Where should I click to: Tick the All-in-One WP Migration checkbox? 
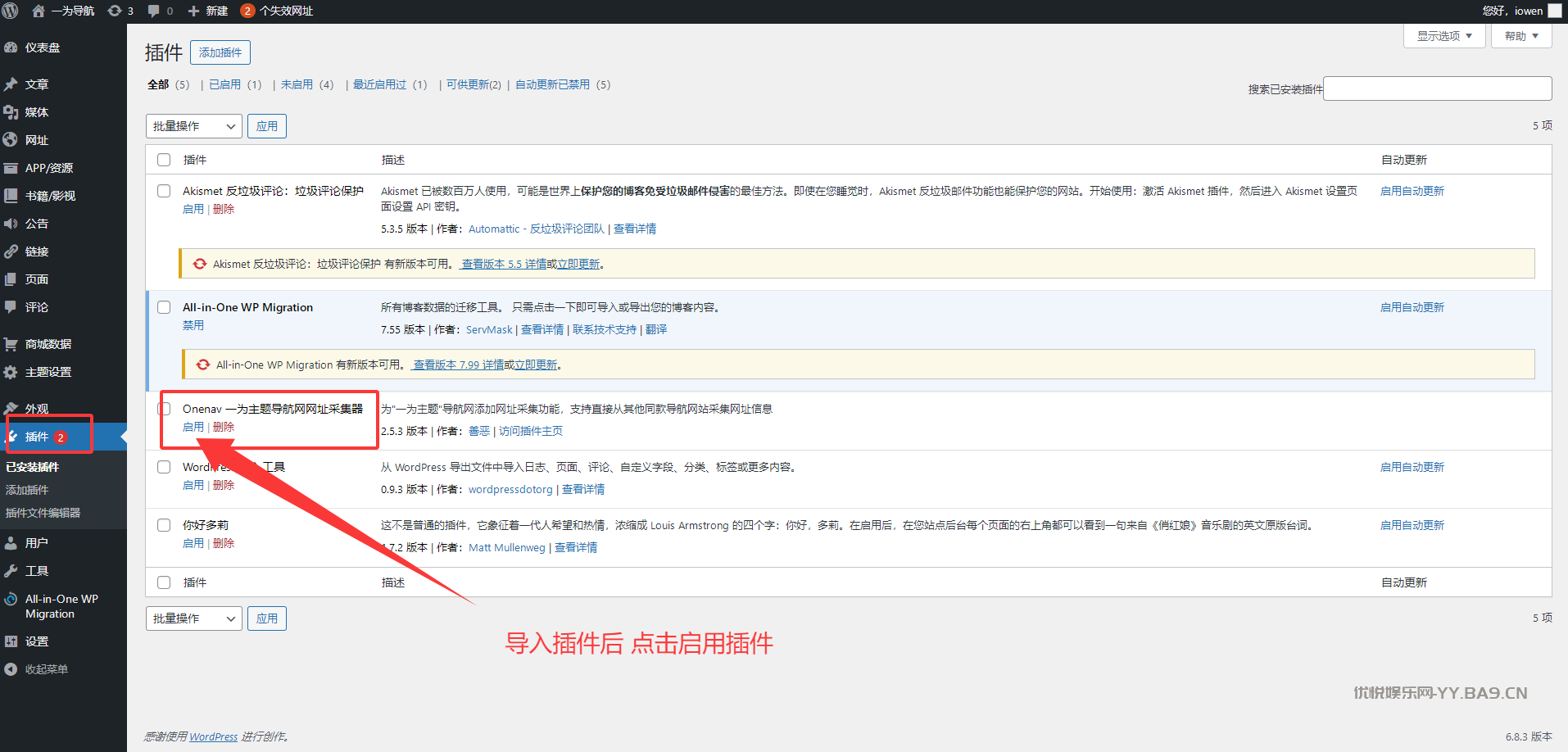(164, 307)
